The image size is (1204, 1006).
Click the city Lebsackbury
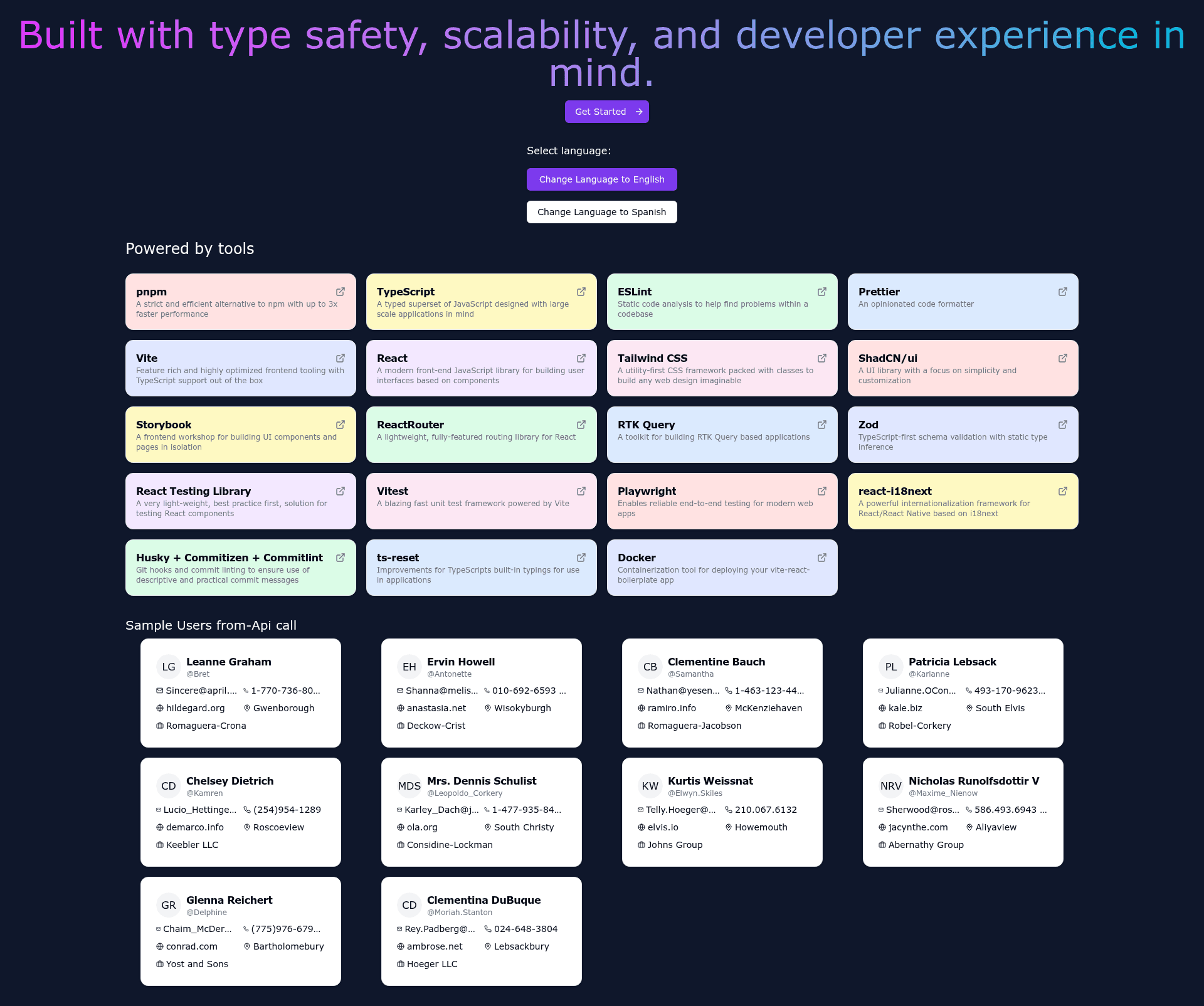[x=522, y=946]
